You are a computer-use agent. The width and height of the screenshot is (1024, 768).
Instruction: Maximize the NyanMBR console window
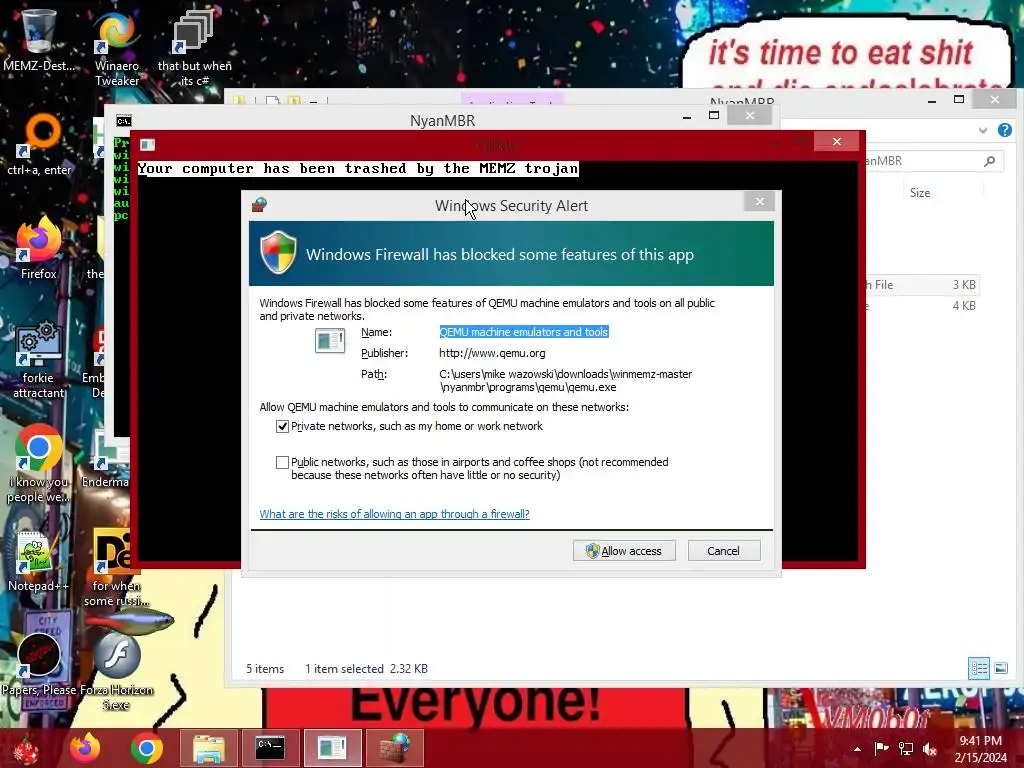click(714, 116)
